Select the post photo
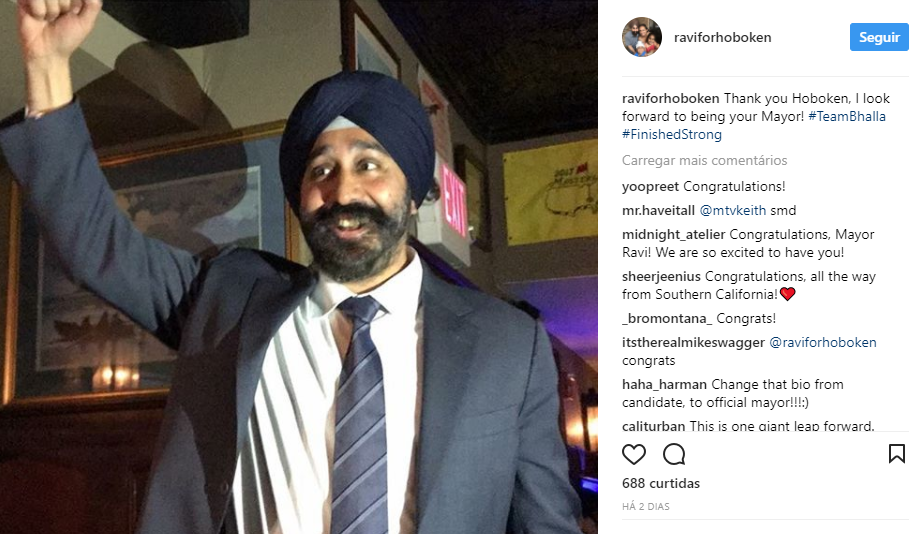Viewport: 916px width, 534px height. click(299, 267)
